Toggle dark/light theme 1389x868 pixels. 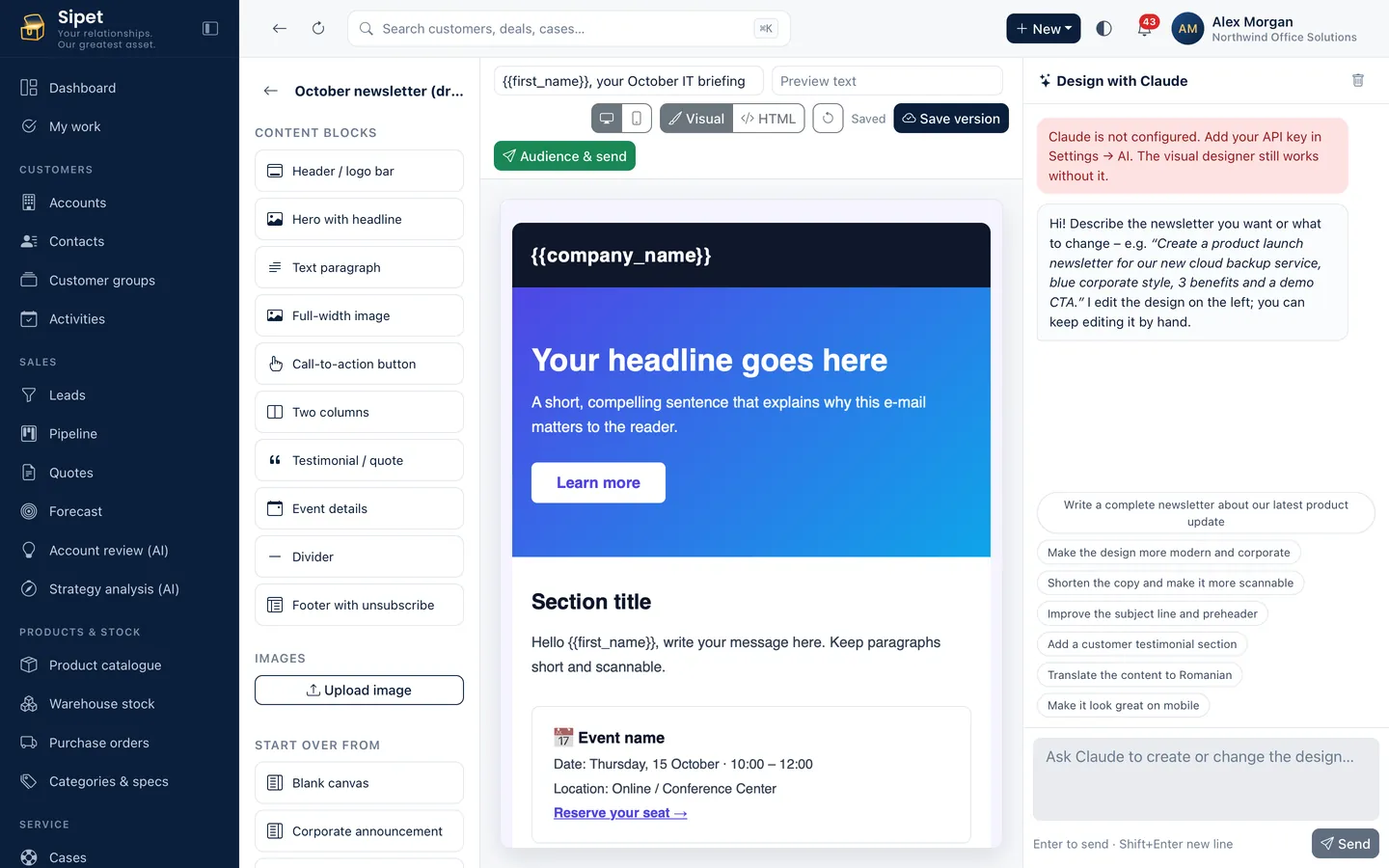point(1104,29)
